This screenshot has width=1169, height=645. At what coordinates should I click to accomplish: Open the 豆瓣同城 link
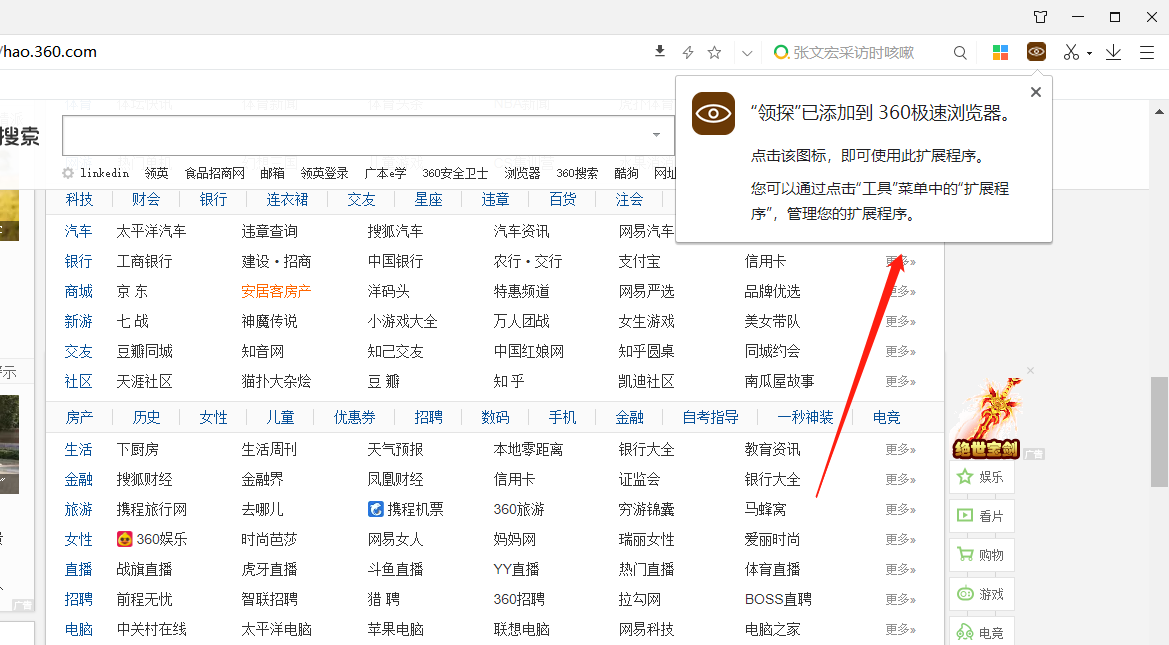click(144, 351)
